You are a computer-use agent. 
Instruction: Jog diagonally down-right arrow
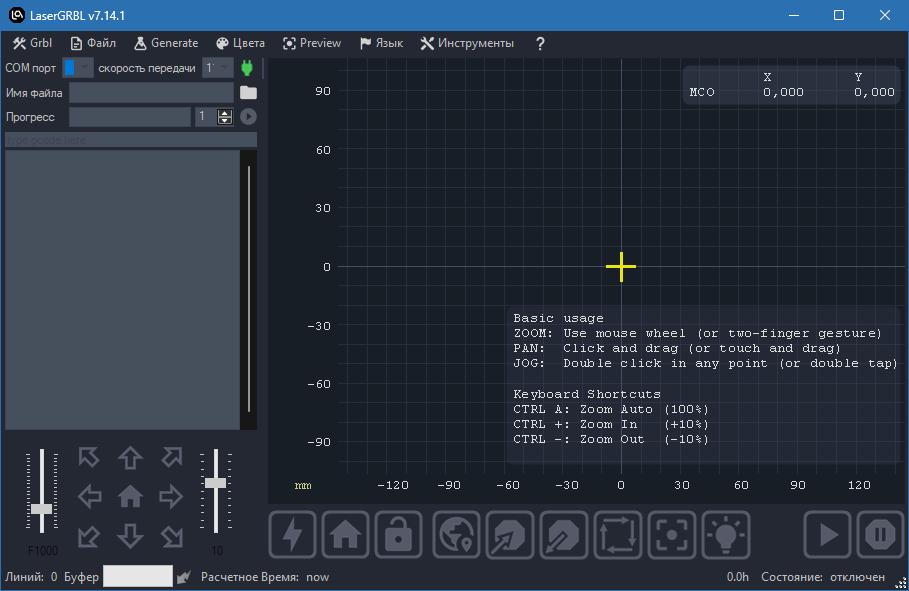click(x=172, y=536)
